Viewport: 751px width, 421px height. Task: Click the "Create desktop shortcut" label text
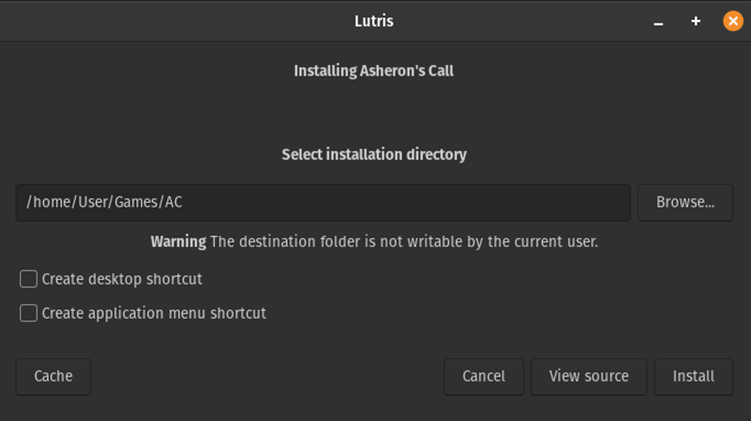coord(122,279)
